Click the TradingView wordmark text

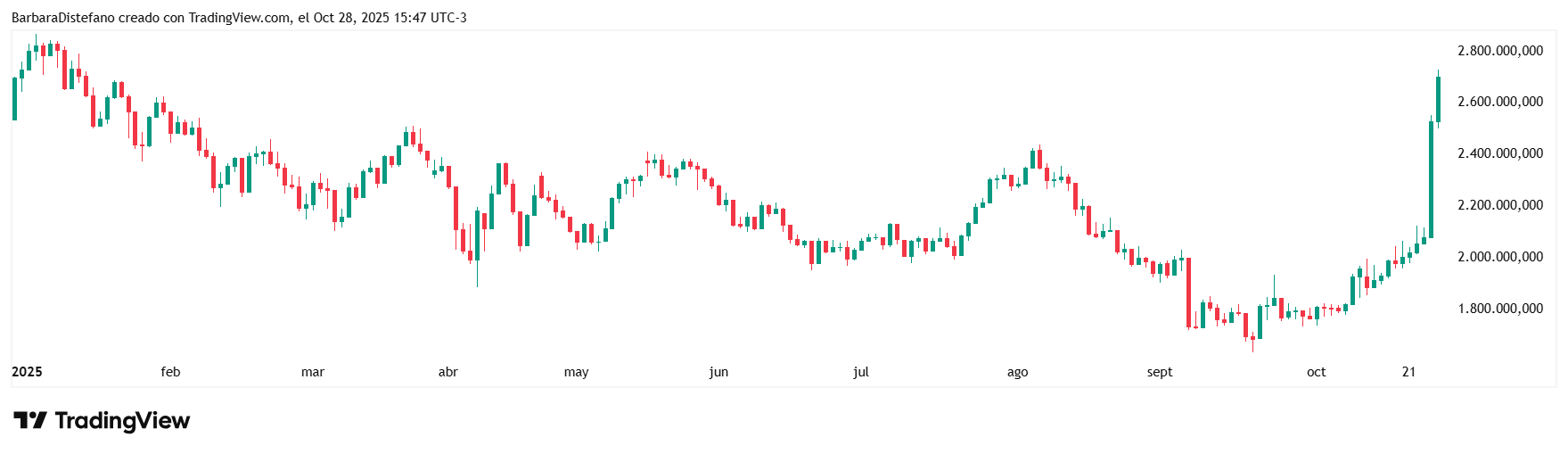click(x=122, y=420)
